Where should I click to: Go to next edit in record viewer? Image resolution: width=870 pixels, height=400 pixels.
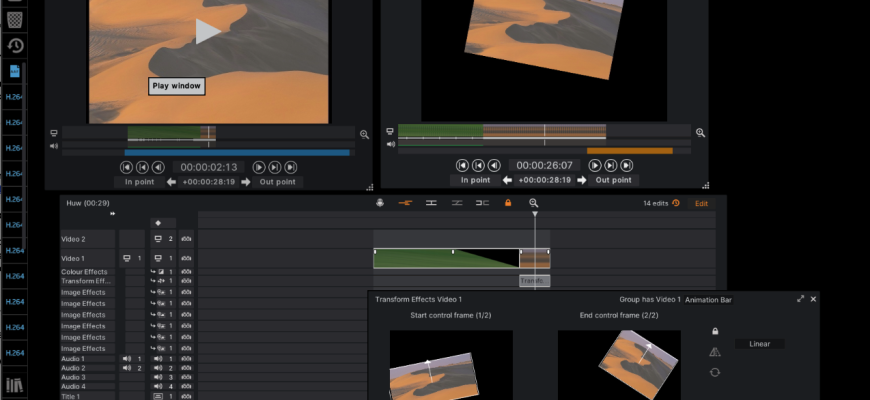point(610,165)
